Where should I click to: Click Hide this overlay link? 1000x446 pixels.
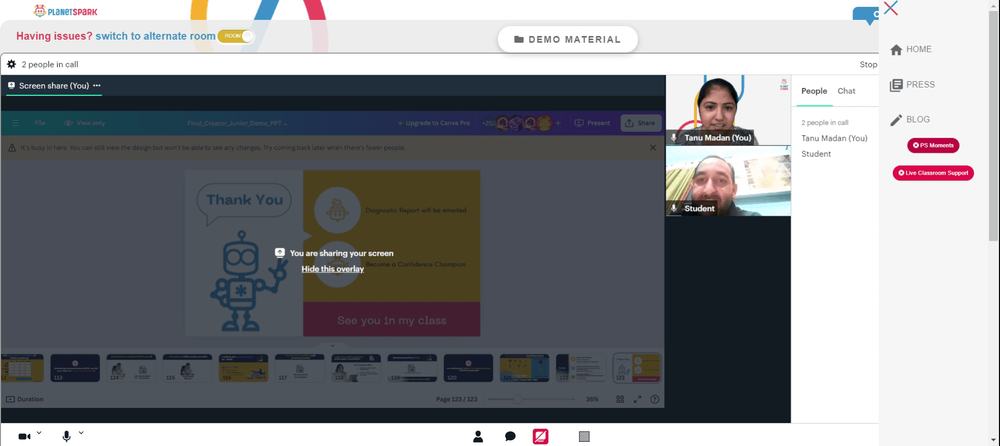point(333,269)
